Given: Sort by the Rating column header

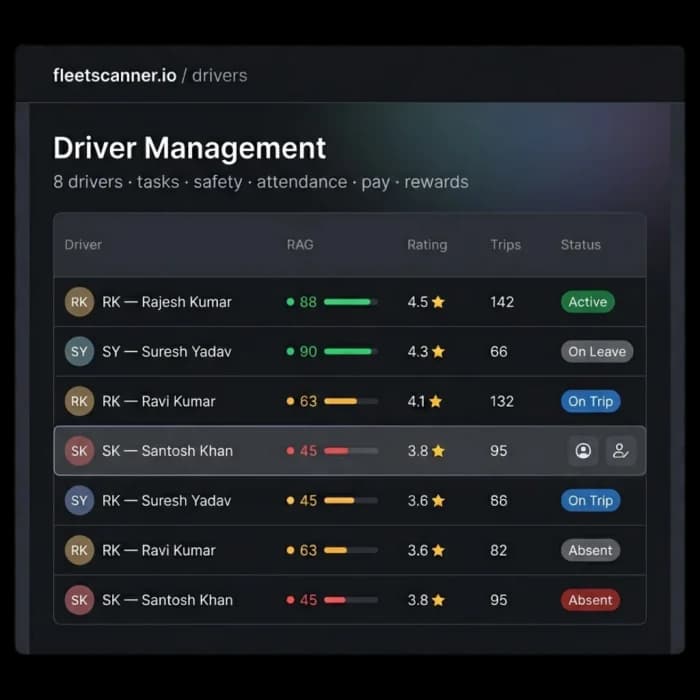Looking at the screenshot, I should pyautogui.click(x=427, y=245).
